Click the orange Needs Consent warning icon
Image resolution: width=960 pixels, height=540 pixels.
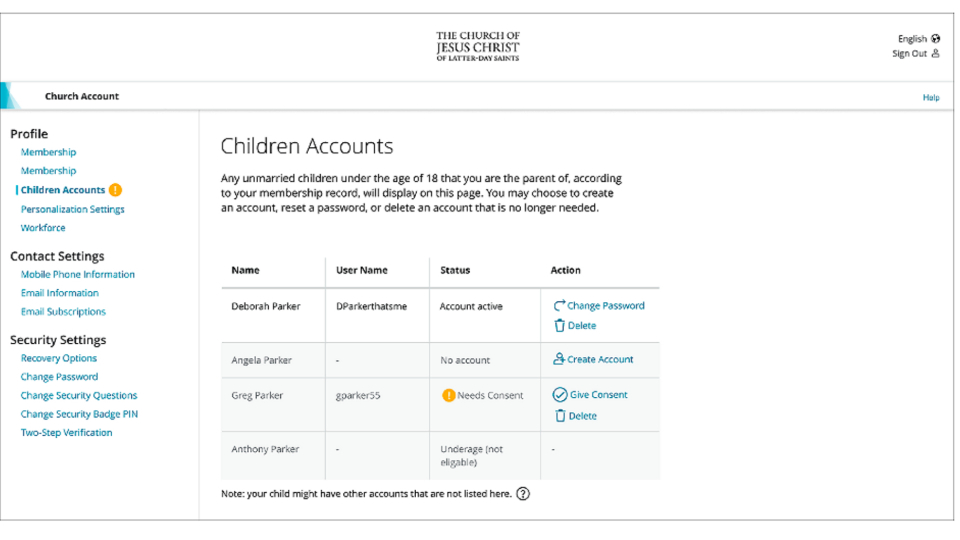tap(448, 395)
